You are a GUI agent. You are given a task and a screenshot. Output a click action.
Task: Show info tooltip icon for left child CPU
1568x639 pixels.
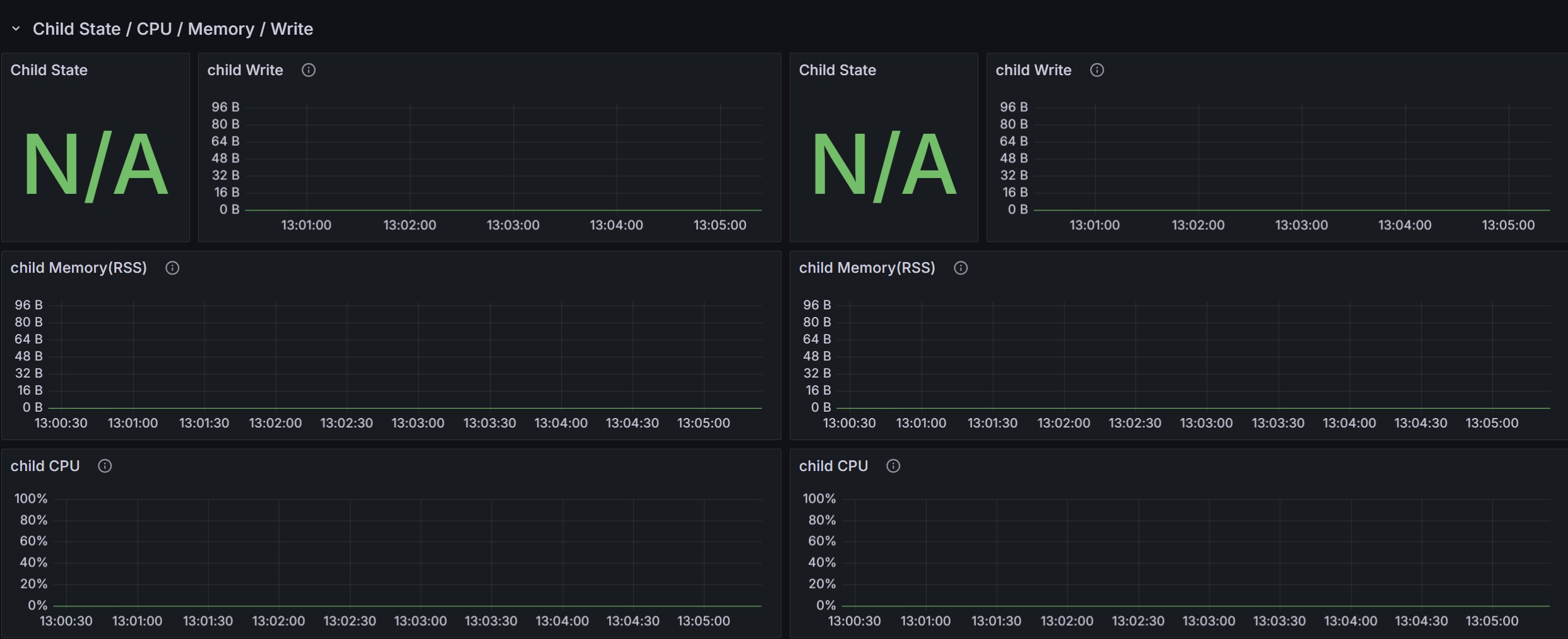[105, 466]
